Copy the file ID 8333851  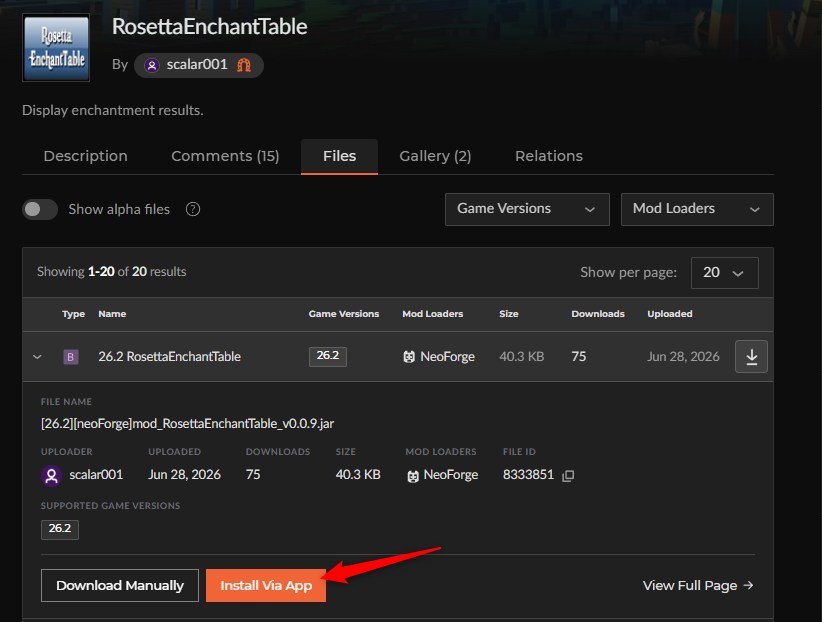tap(568, 476)
